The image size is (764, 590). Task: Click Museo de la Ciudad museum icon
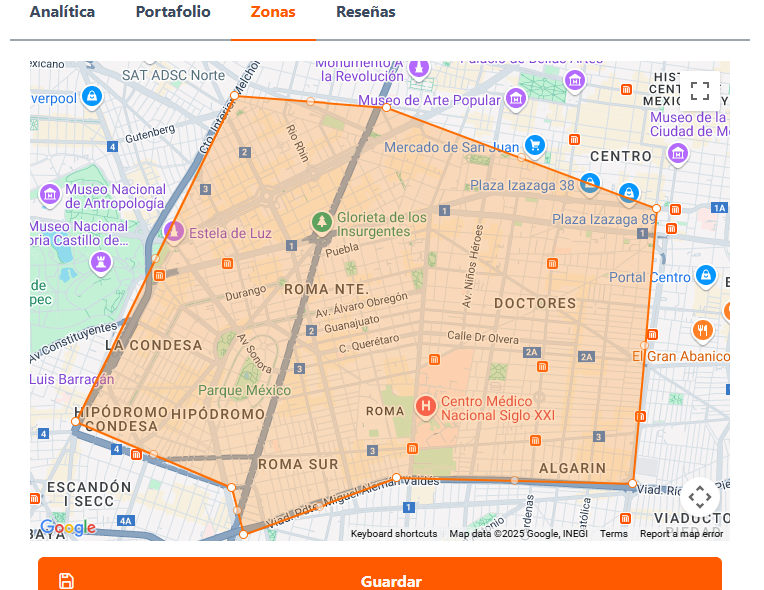(x=678, y=154)
